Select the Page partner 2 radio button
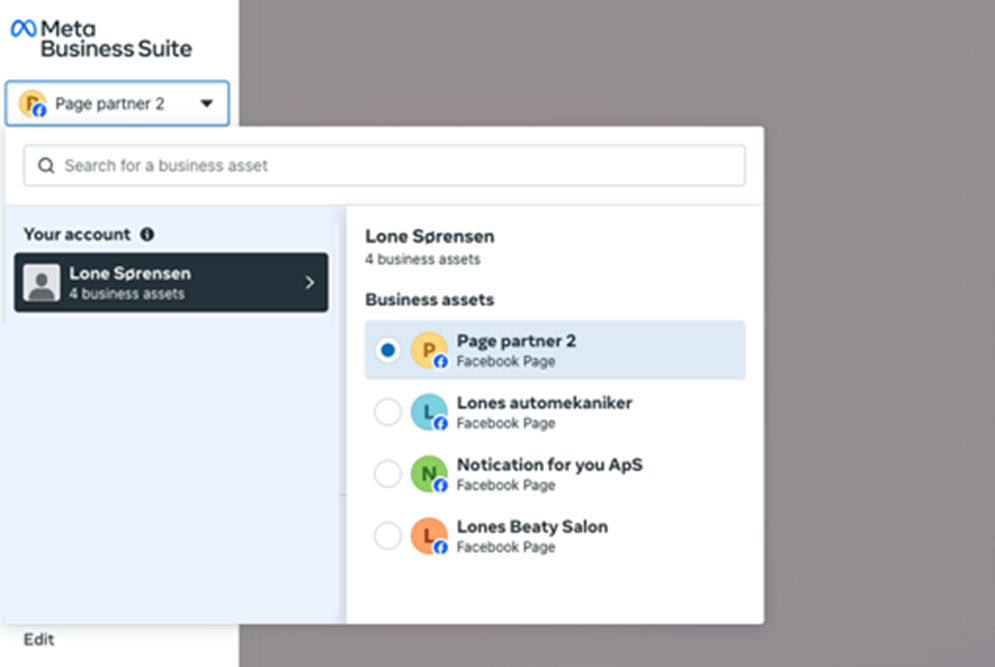Screen dimensions: 995x667 click(x=388, y=350)
